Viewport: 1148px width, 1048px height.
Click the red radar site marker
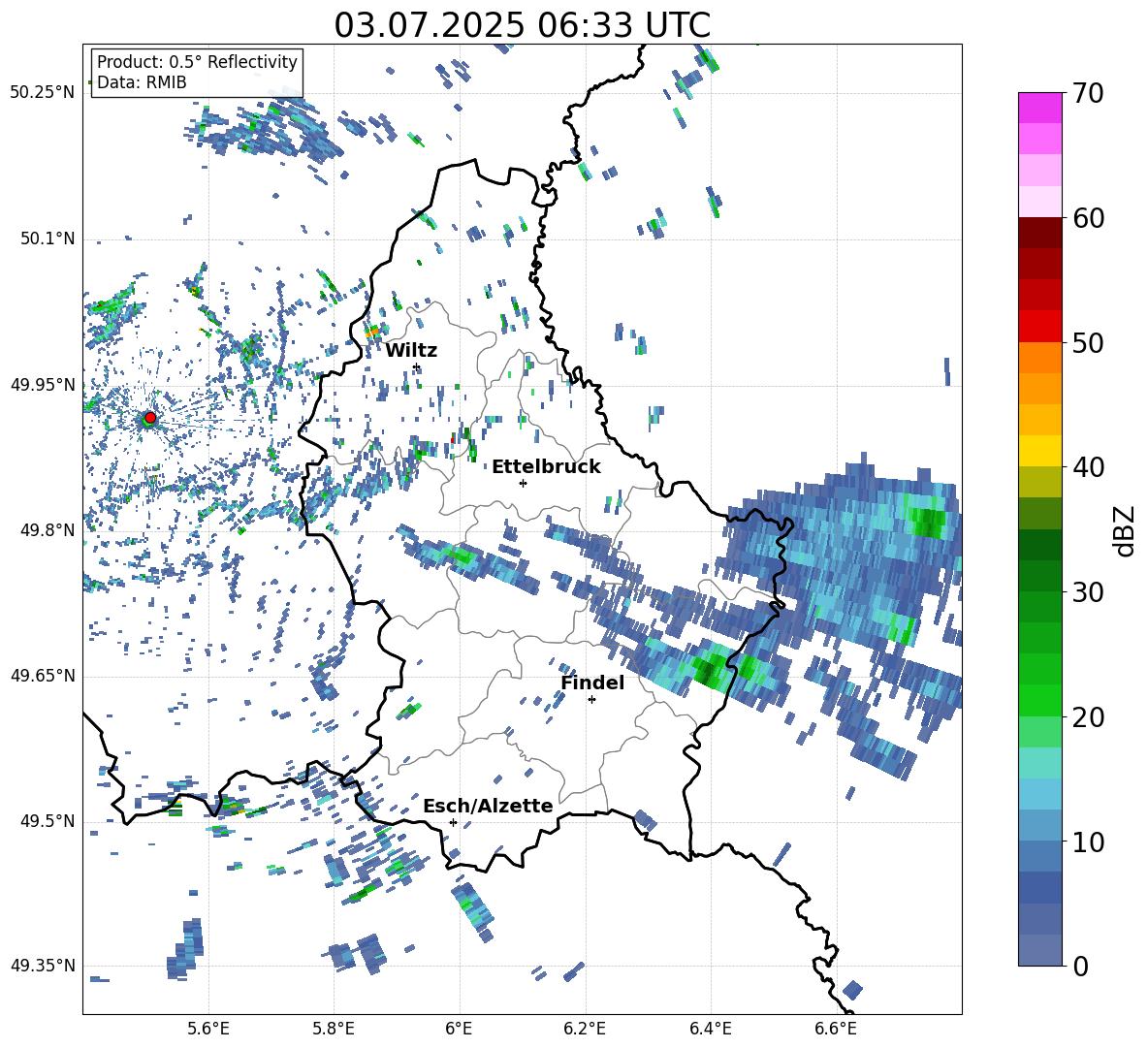click(x=150, y=417)
